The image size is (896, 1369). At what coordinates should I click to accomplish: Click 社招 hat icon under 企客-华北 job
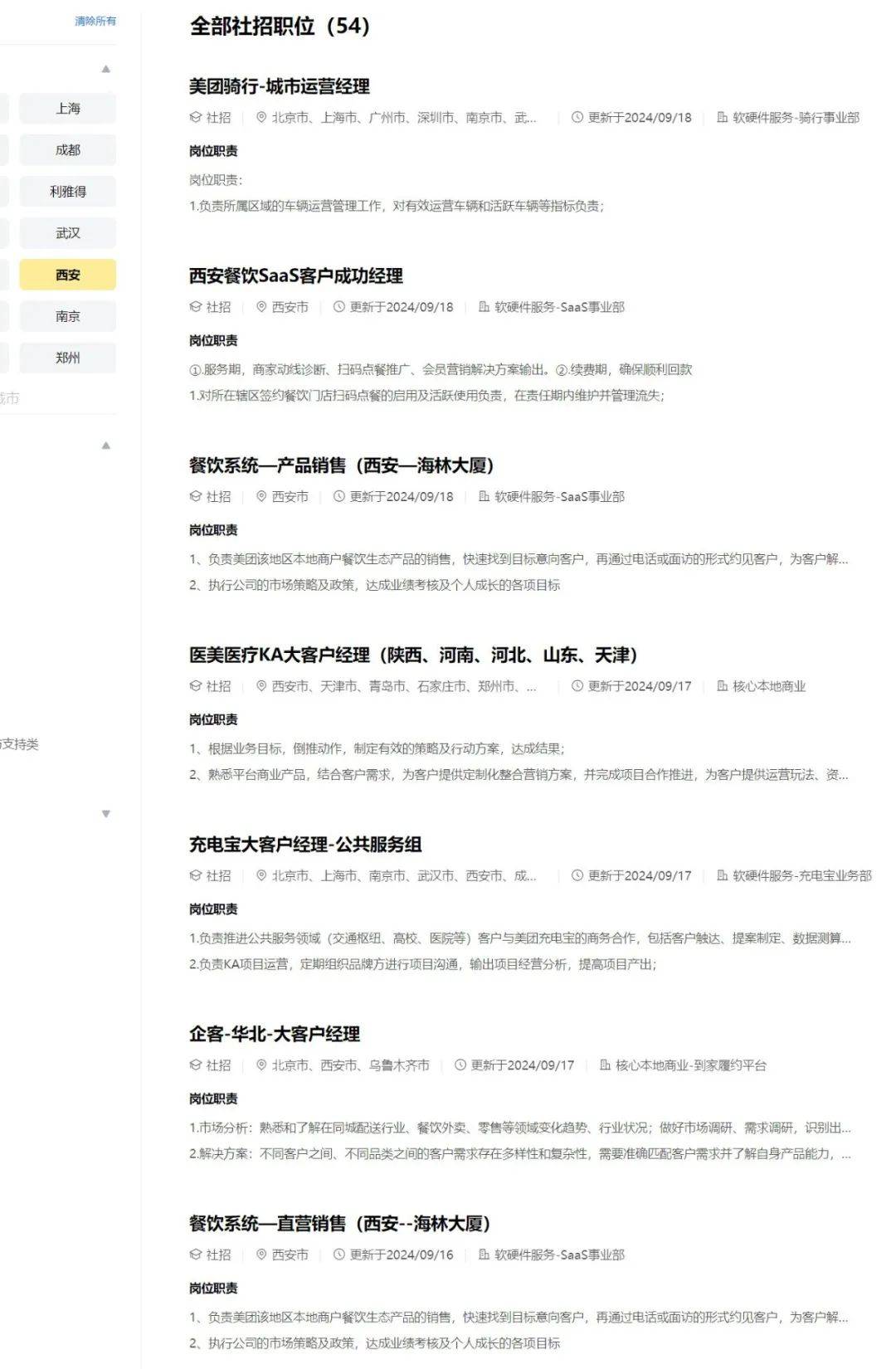click(196, 1065)
